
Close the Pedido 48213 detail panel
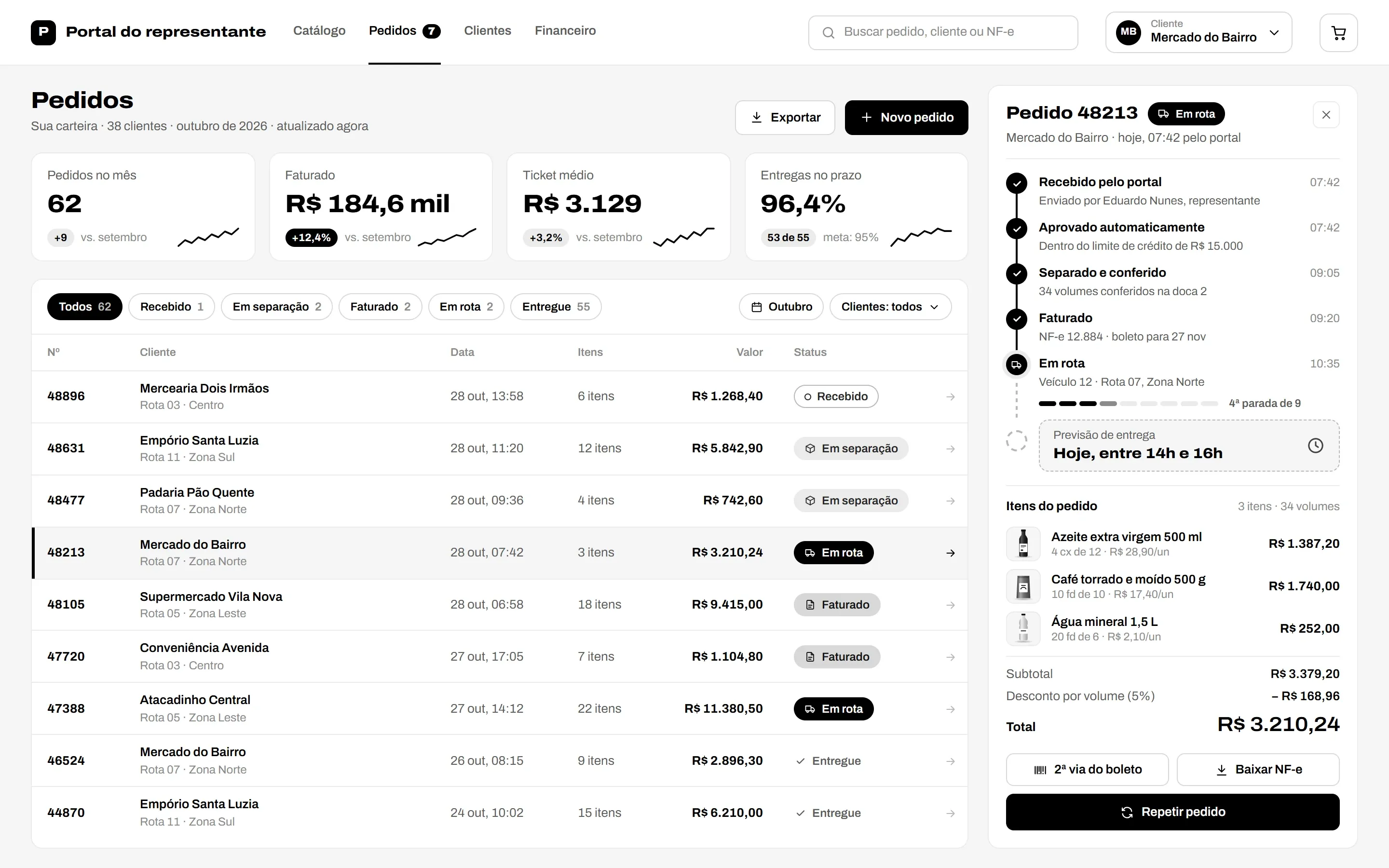coord(1326,115)
